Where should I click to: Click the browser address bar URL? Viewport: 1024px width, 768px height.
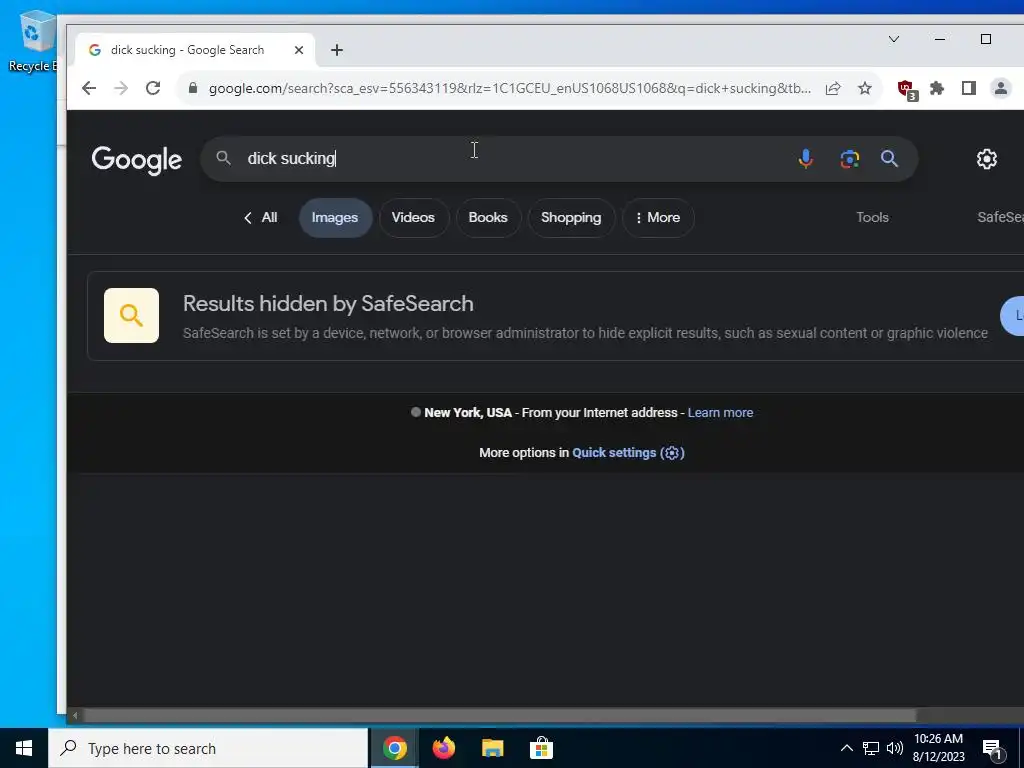(509, 88)
